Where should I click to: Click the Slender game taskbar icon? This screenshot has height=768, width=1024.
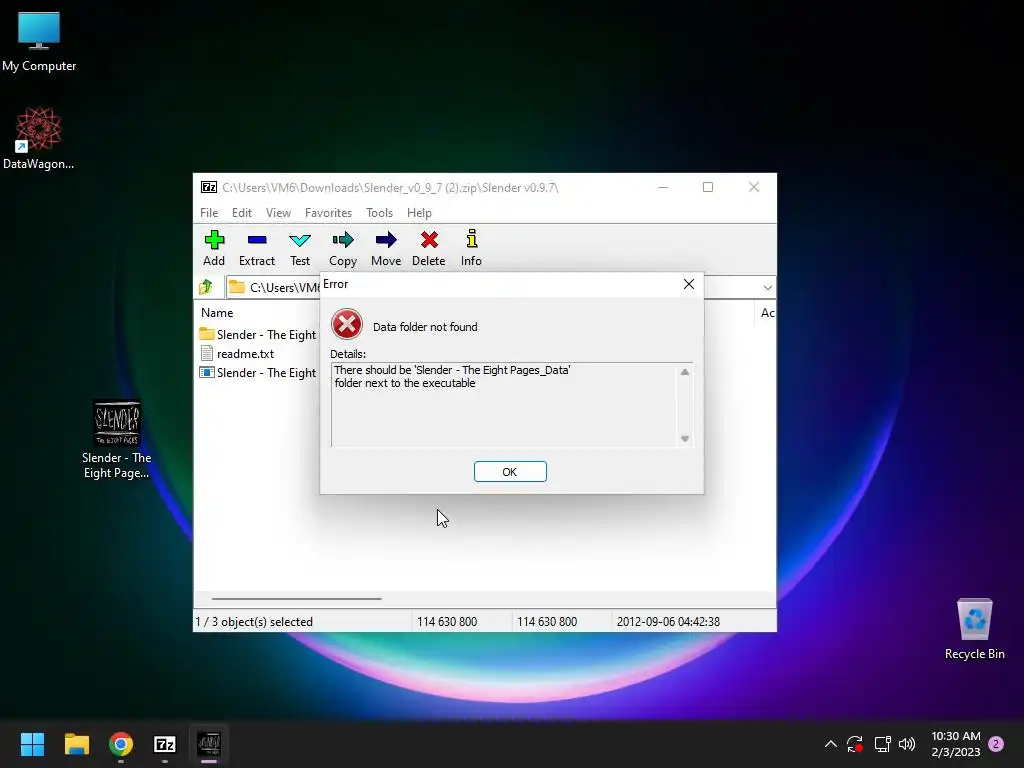(209, 744)
